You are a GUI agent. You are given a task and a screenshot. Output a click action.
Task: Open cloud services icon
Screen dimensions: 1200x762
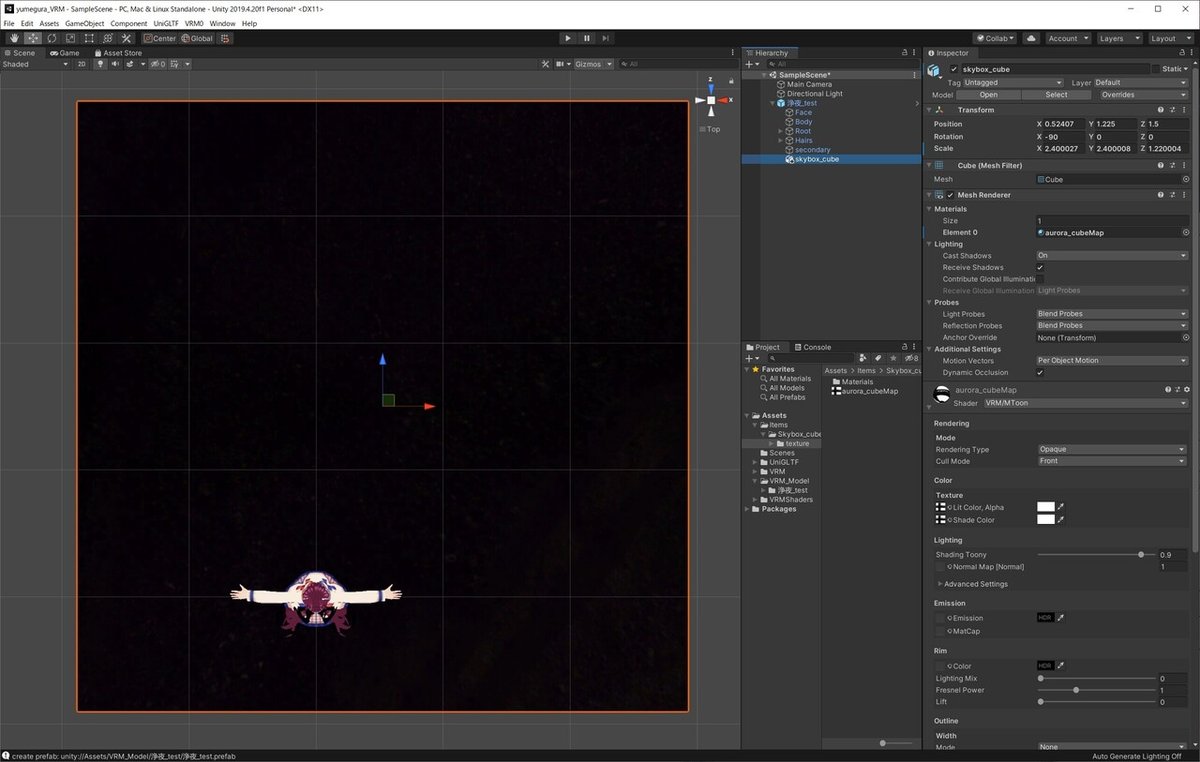tap(1030, 38)
